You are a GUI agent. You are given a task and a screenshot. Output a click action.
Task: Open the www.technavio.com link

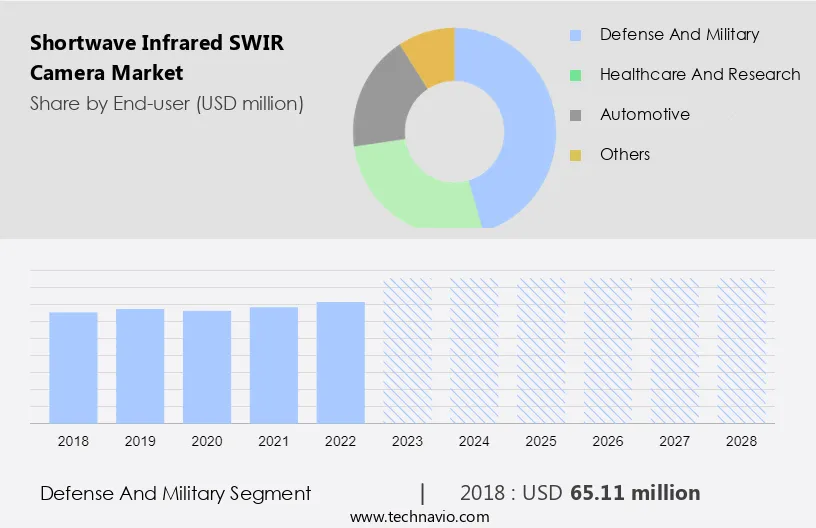(419, 517)
